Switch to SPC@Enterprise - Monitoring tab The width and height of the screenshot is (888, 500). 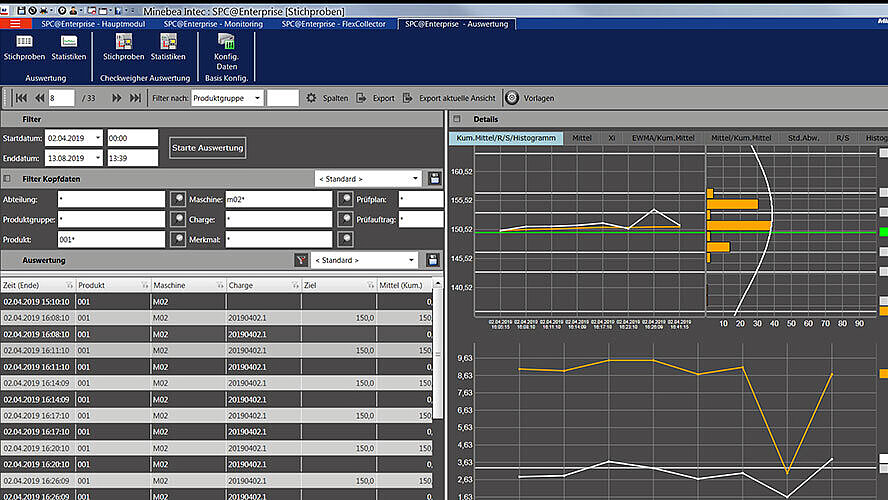213,24
